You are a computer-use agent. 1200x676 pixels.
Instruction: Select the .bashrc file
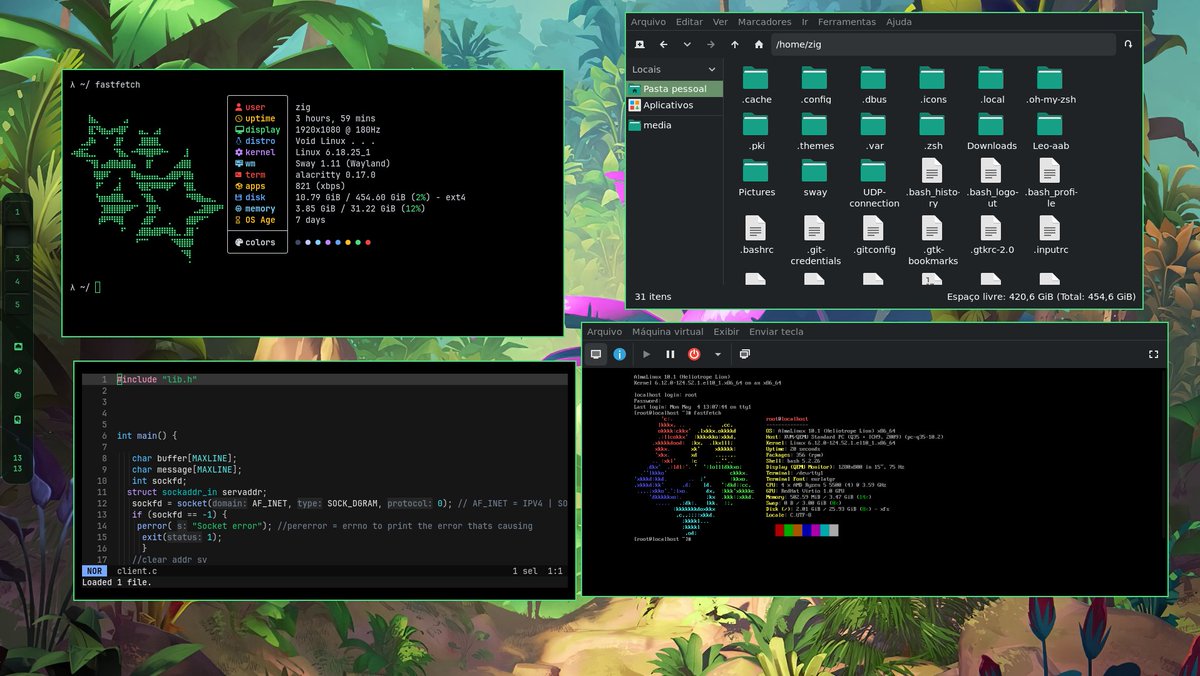point(756,236)
